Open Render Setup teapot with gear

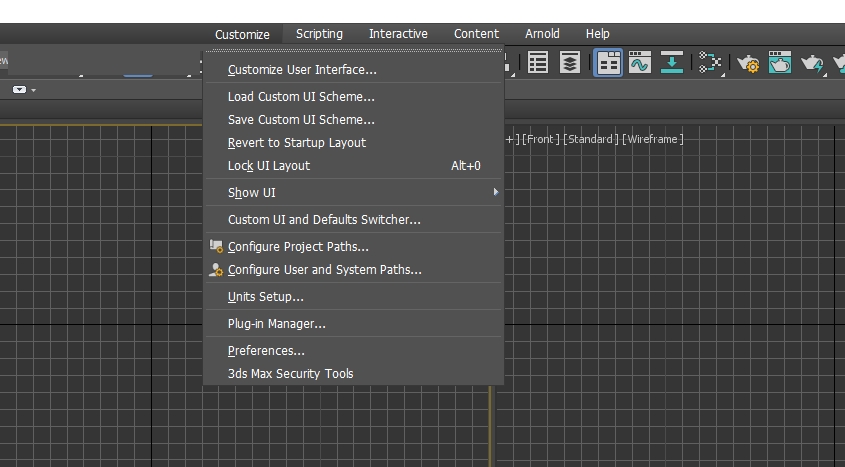pos(748,64)
